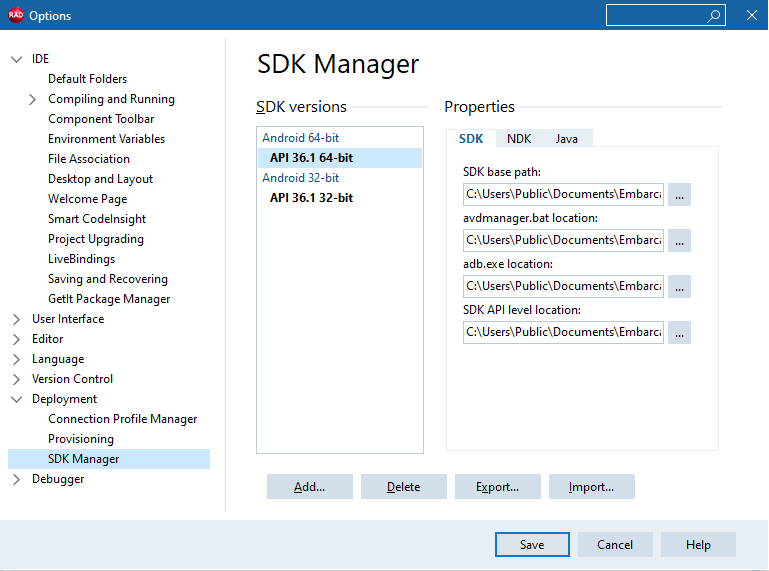Switch to the SDK properties tab
769x571 pixels.
[471, 139]
